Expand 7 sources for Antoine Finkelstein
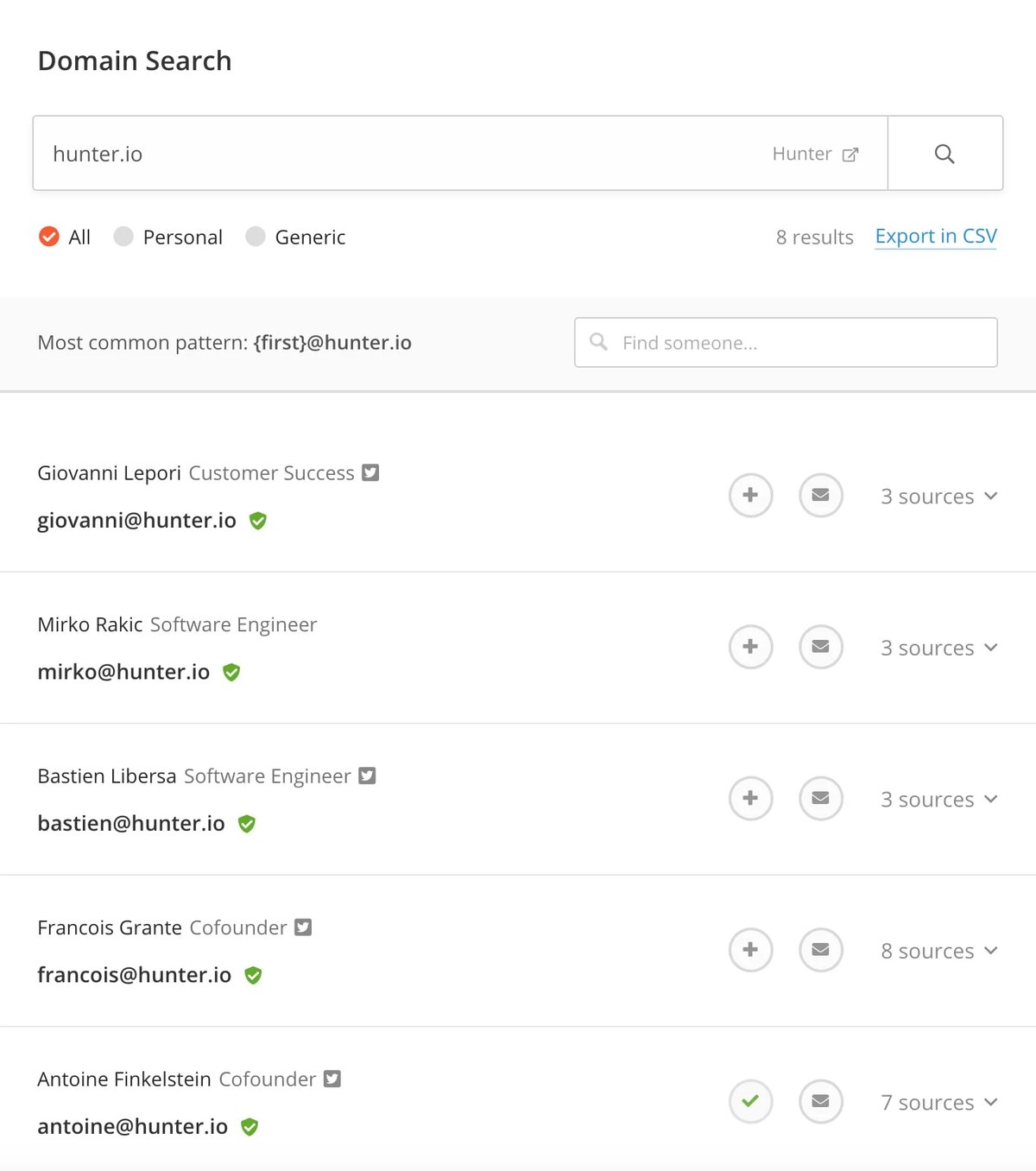Screen dimensions: 1036x1171 point(938,1103)
